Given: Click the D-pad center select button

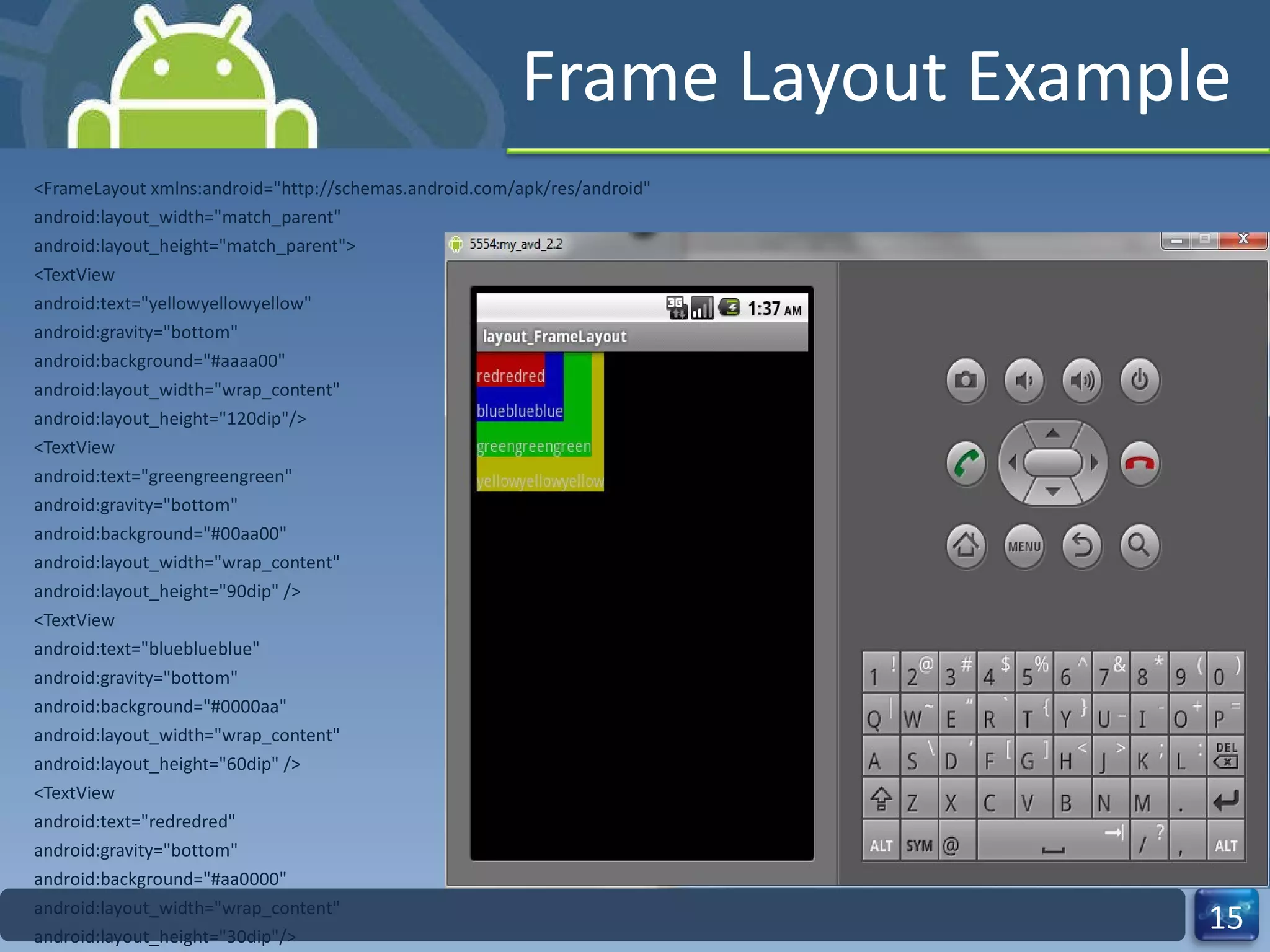Looking at the screenshot, I should 1052,462.
